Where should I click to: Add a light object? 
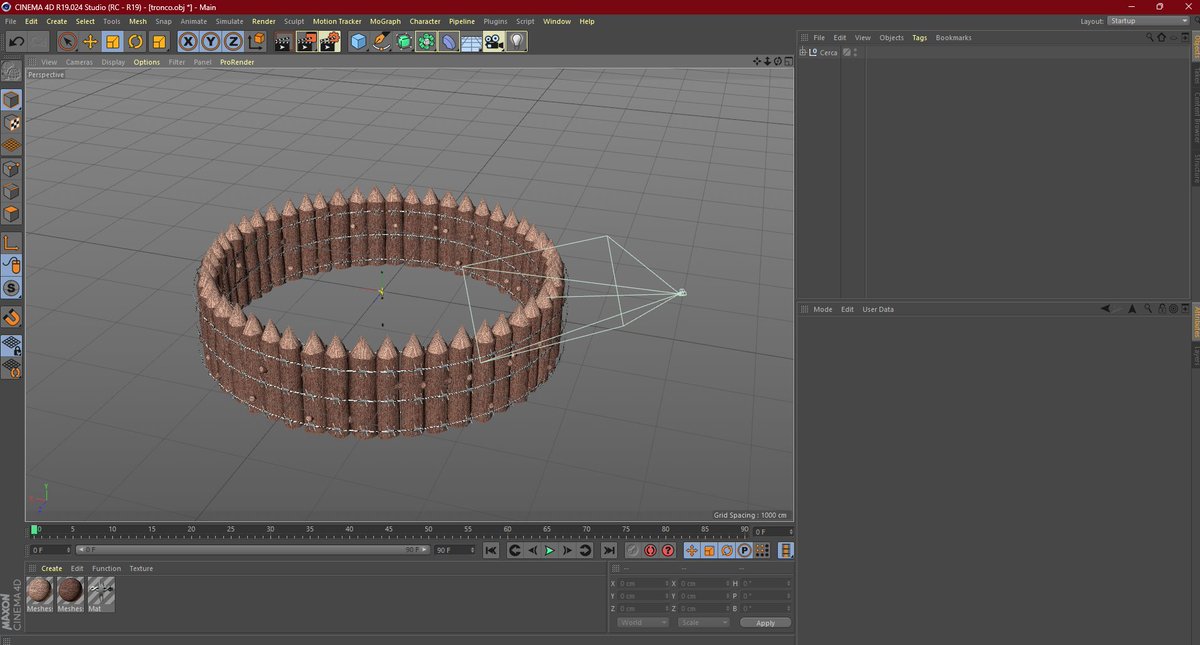[516, 42]
